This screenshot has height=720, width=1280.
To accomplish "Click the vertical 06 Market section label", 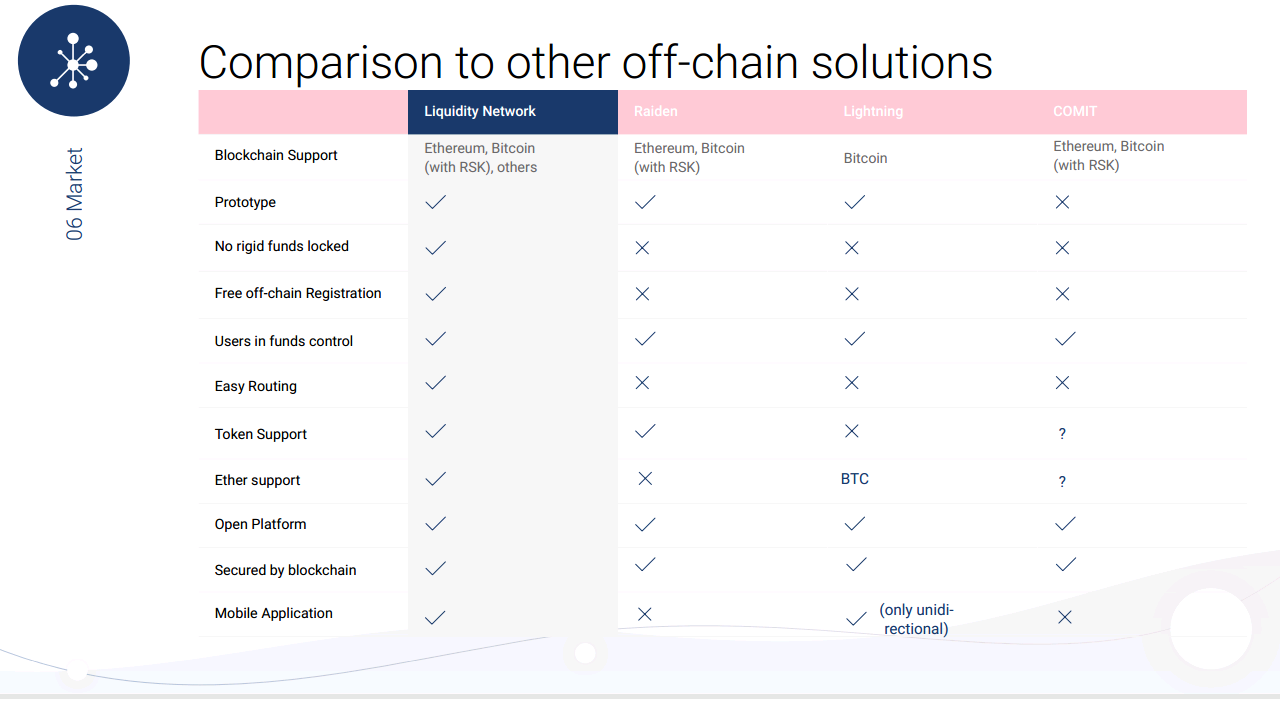I will coord(75,194).
